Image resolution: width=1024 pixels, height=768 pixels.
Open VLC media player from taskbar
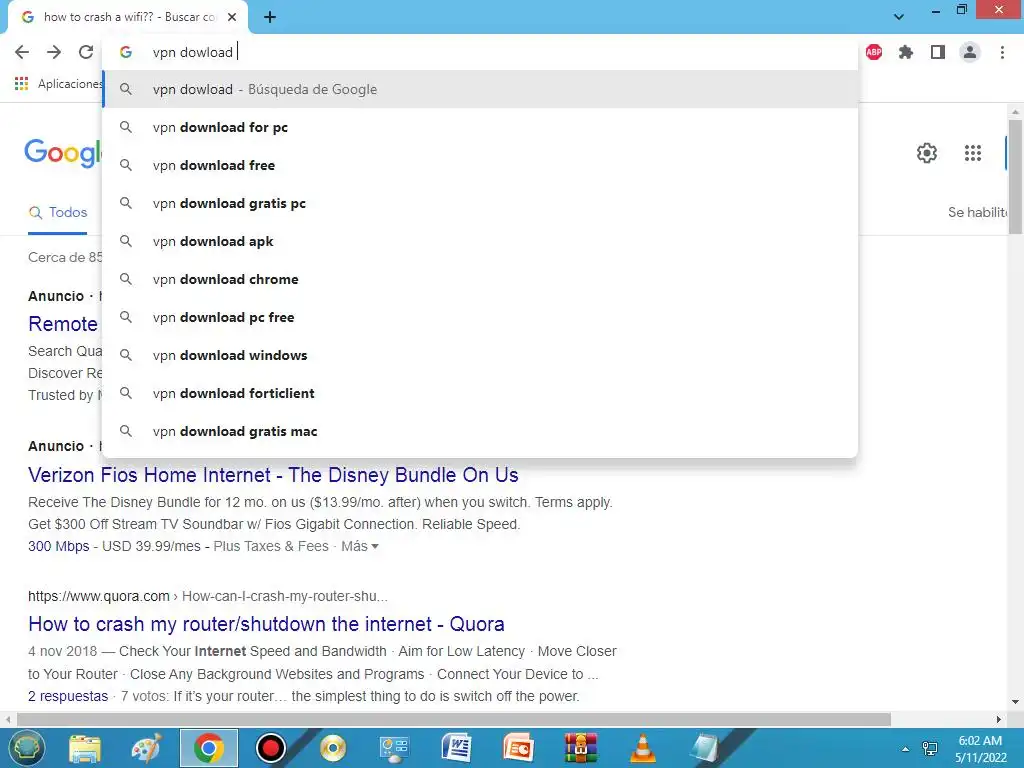[x=643, y=748]
